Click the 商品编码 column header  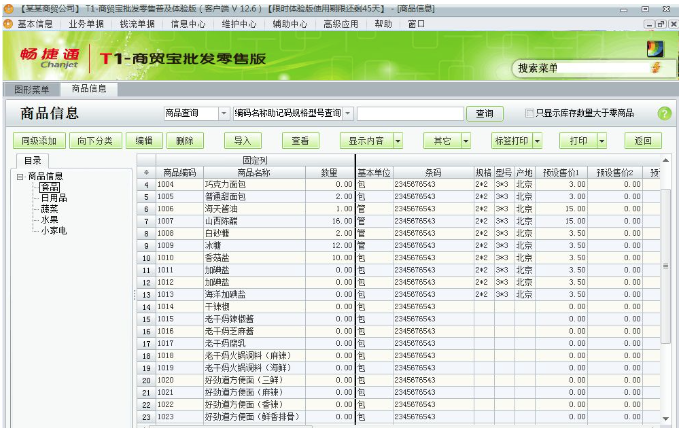[x=180, y=173]
